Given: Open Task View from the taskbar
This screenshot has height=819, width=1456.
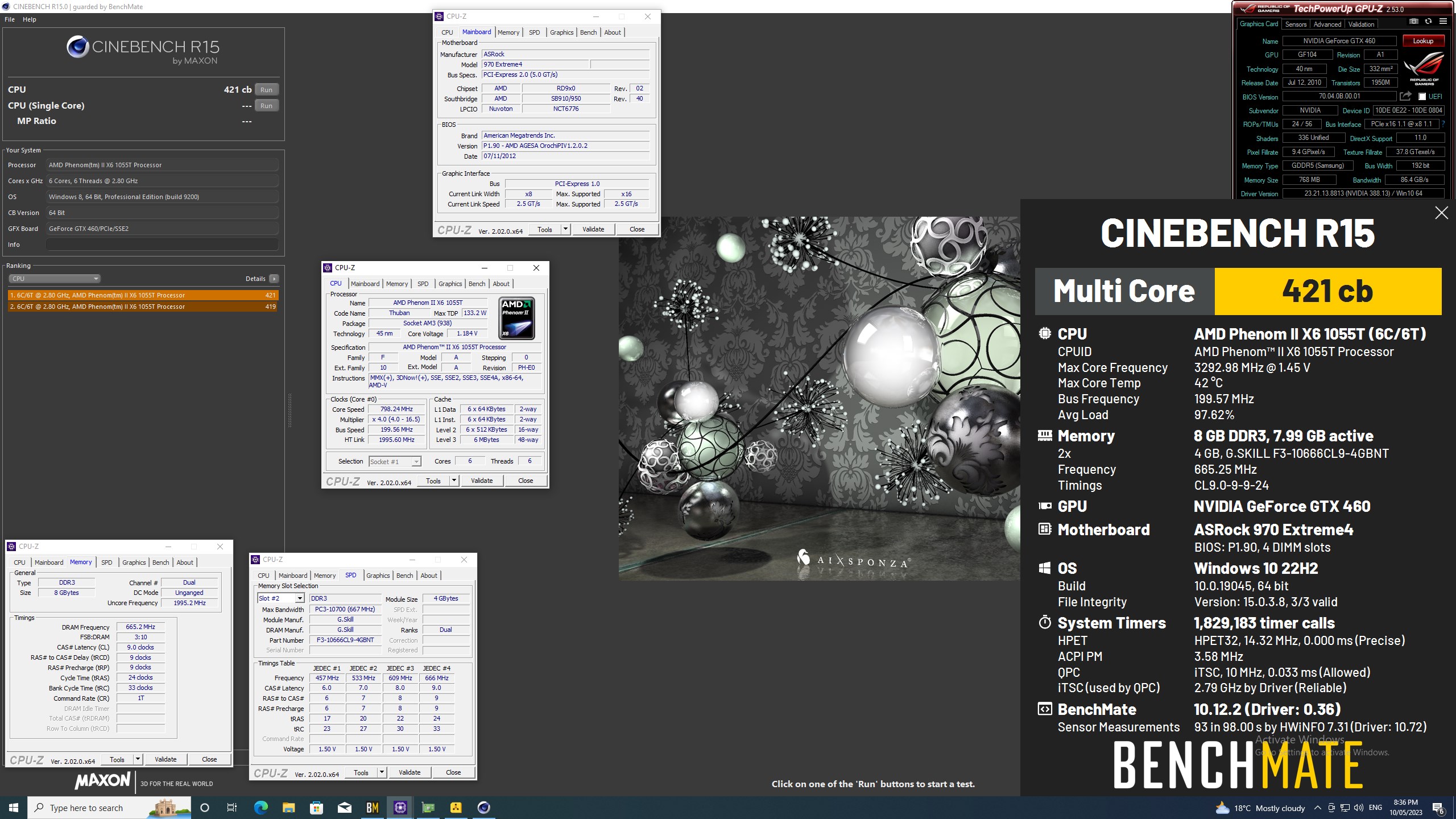Looking at the screenshot, I should [232, 808].
